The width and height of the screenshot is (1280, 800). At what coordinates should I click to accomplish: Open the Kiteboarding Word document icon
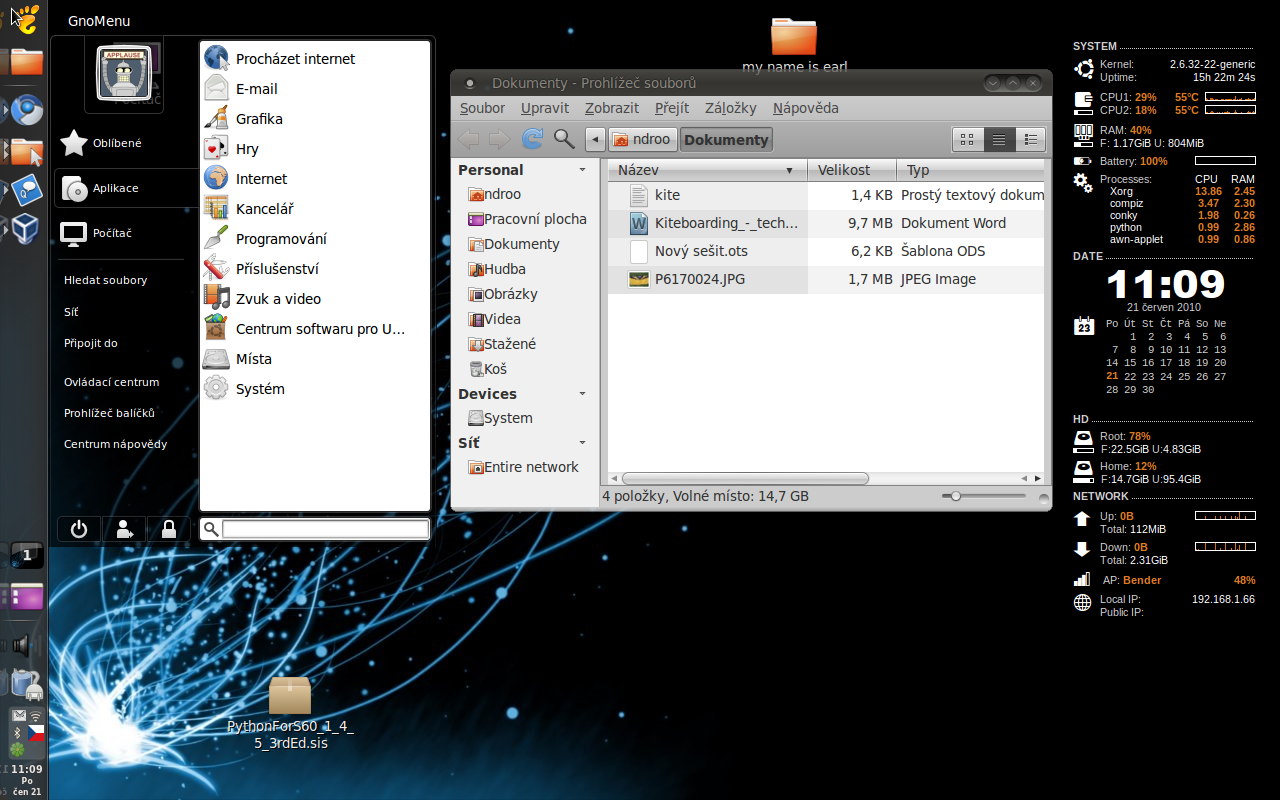point(639,223)
